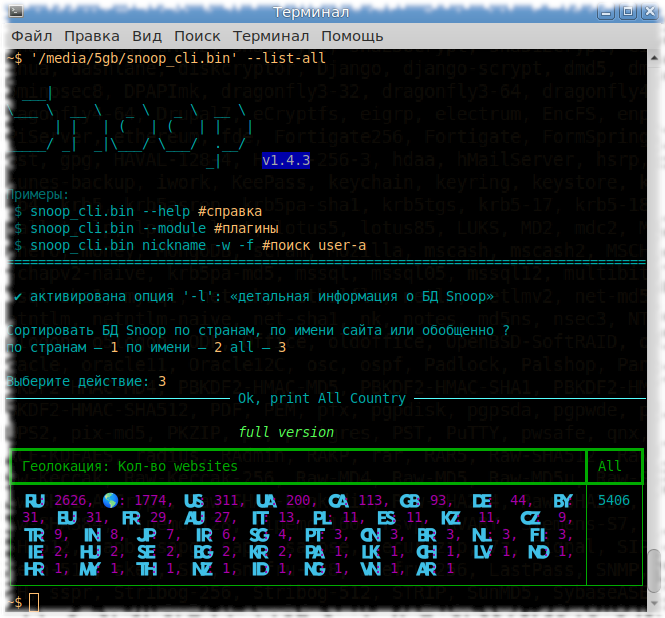
Task: Close the Терминал window
Action: coord(650,12)
